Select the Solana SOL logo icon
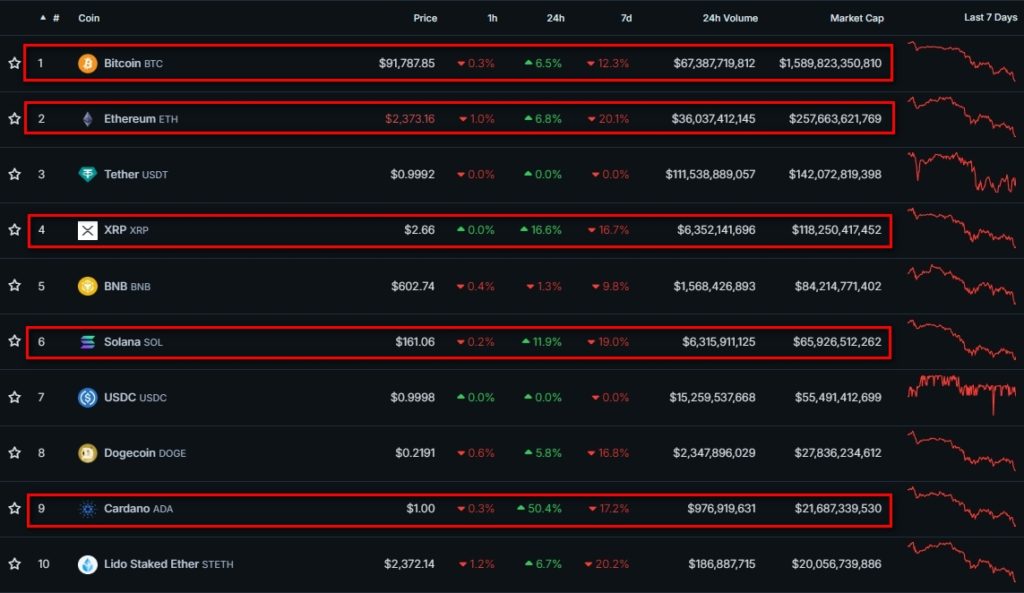Screen dimensions: 1024x593 88,341
